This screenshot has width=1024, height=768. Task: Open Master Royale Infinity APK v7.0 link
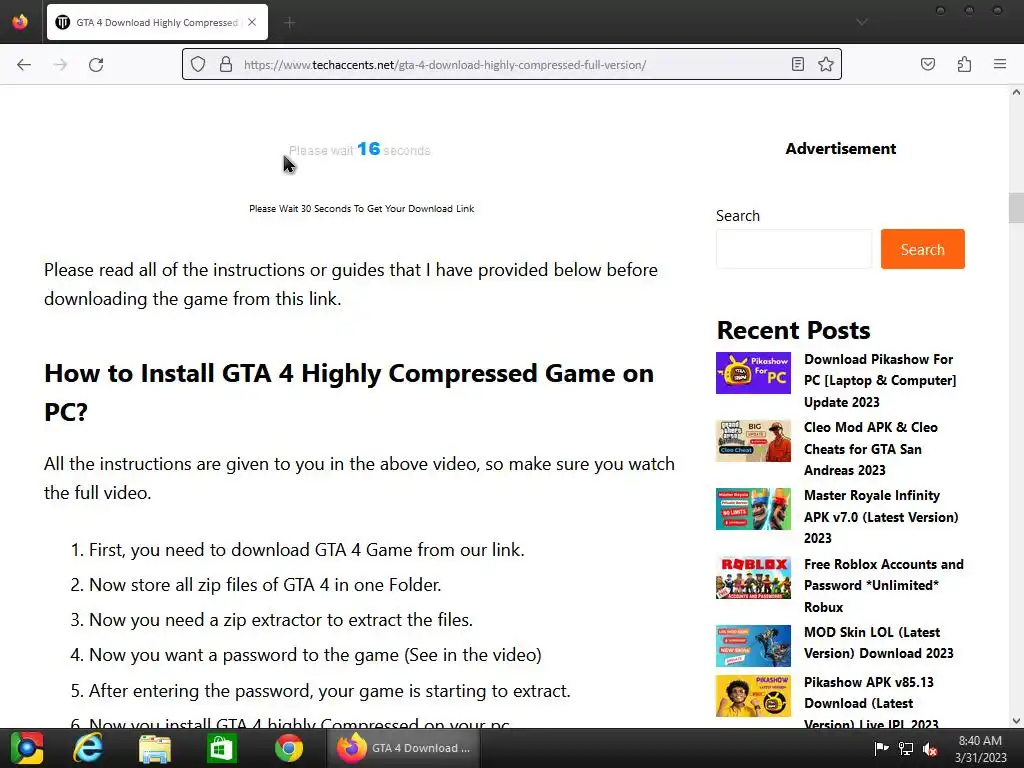coord(881,517)
